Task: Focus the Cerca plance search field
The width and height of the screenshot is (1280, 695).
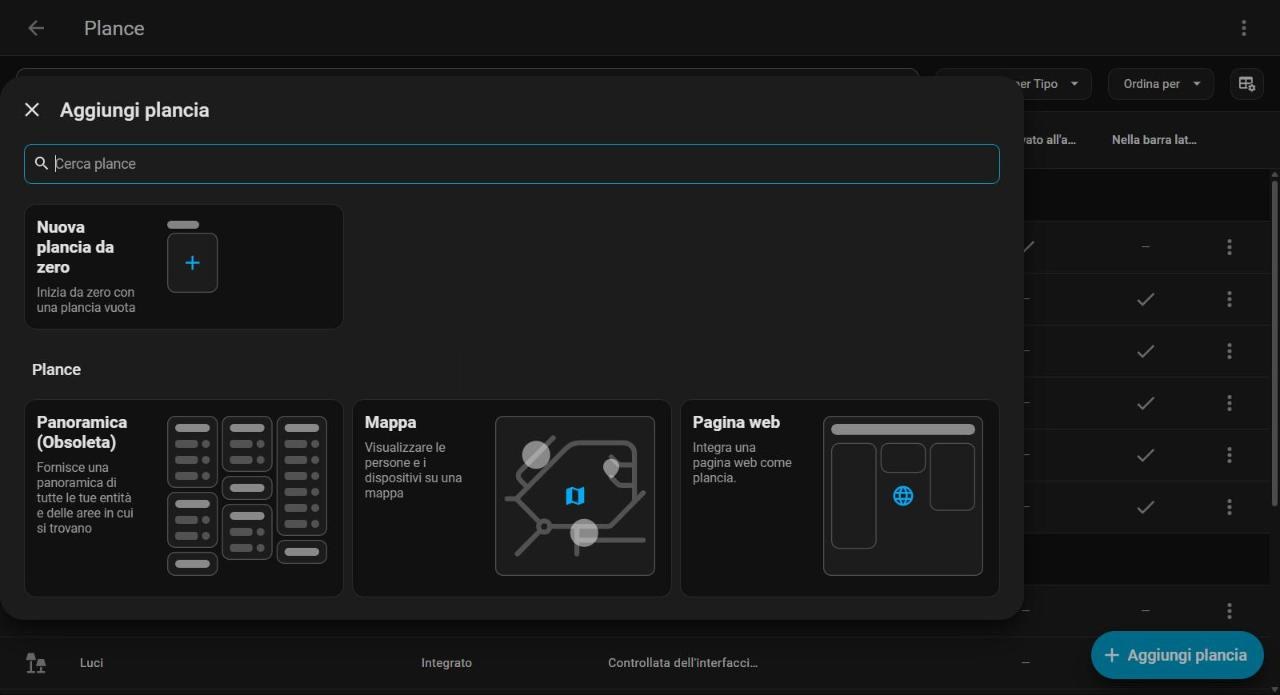Action: point(512,164)
